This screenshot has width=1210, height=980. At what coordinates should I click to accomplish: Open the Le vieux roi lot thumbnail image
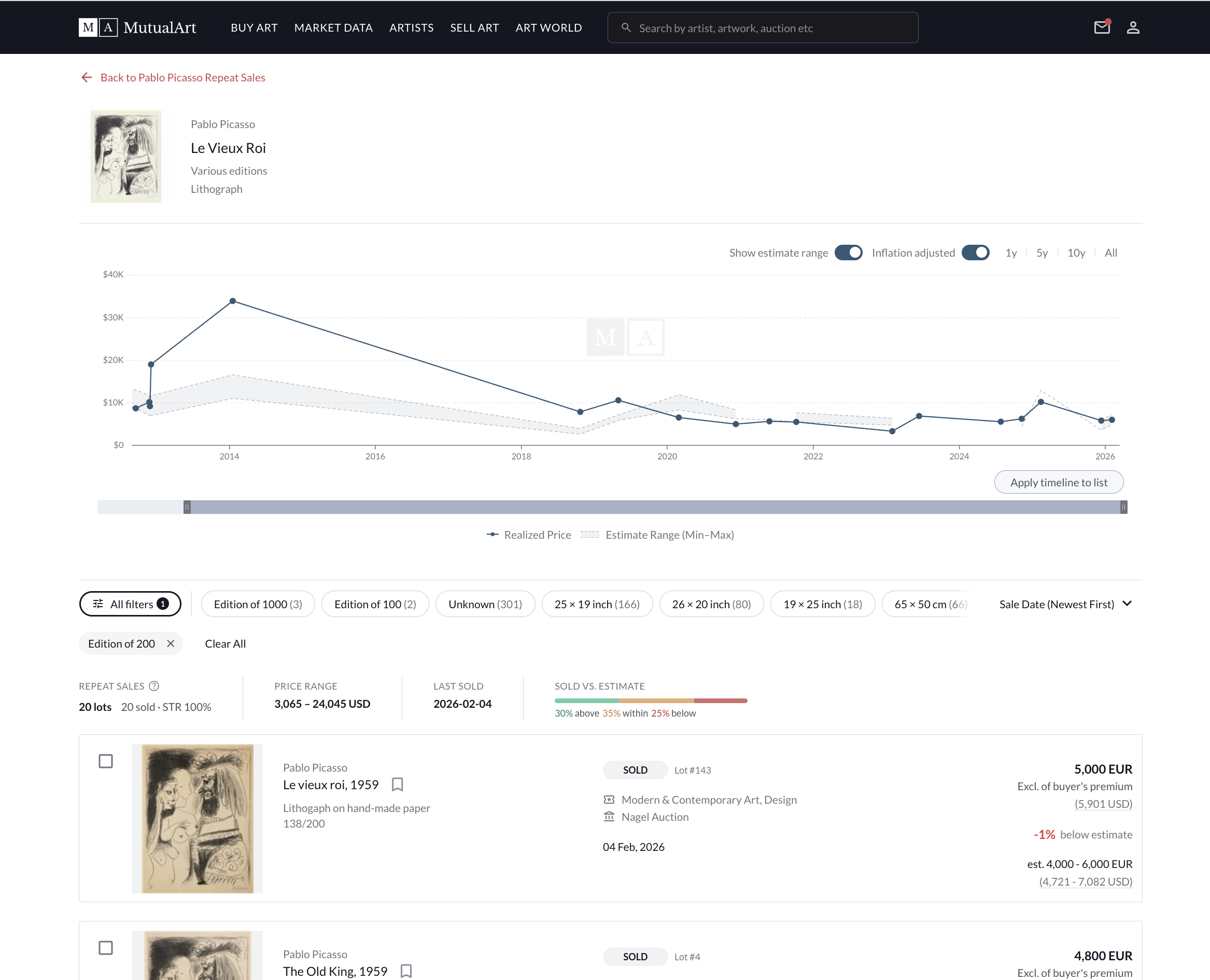pyautogui.click(x=198, y=818)
